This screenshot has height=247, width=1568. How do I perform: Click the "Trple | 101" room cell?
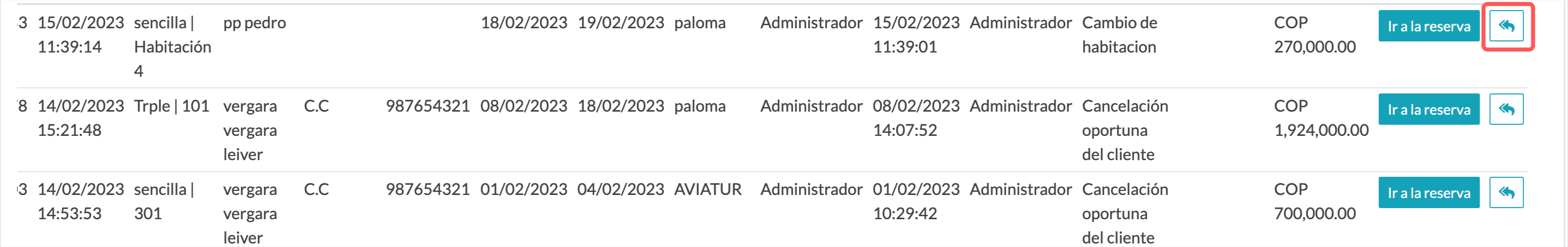(171, 107)
